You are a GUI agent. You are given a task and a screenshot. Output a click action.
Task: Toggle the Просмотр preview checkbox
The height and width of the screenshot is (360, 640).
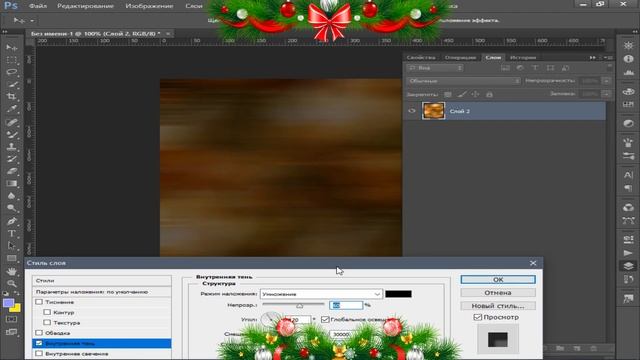point(478,317)
